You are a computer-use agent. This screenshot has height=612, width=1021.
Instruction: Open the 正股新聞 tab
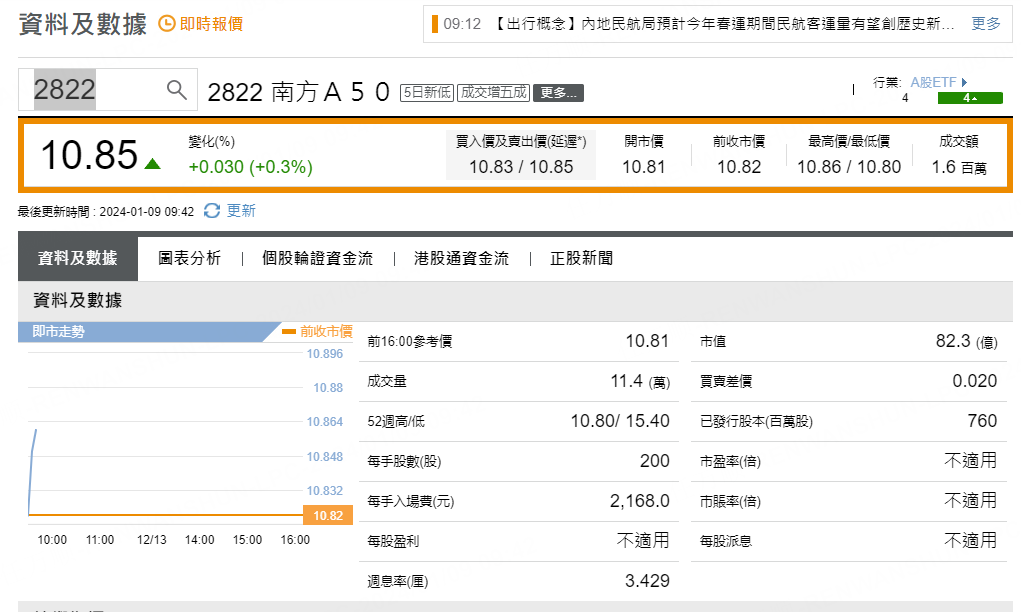click(581, 258)
